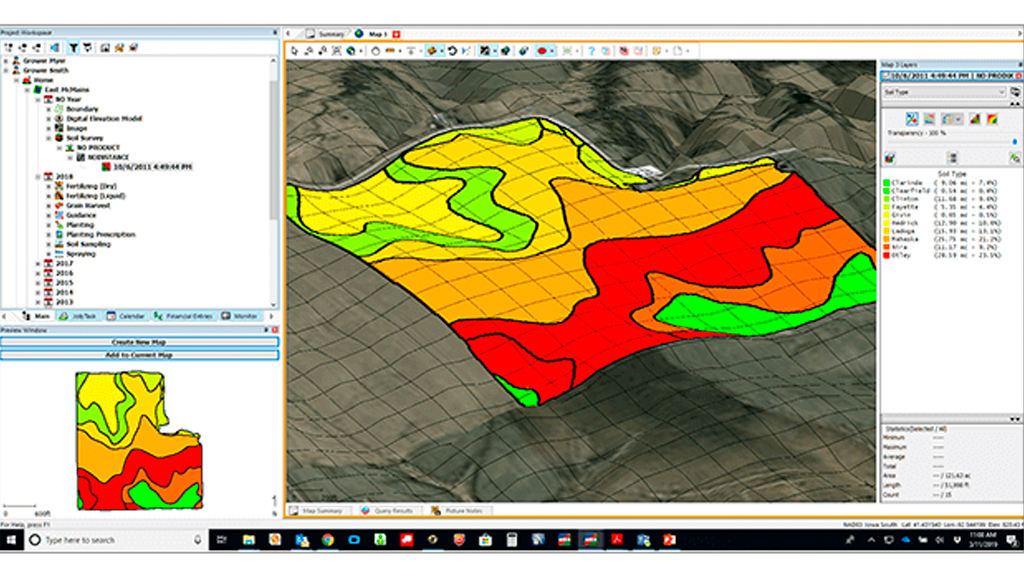Image resolution: width=1024 pixels, height=580 pixels.
Task: Open the Financial Entries tab
Action: click(183, 316)
